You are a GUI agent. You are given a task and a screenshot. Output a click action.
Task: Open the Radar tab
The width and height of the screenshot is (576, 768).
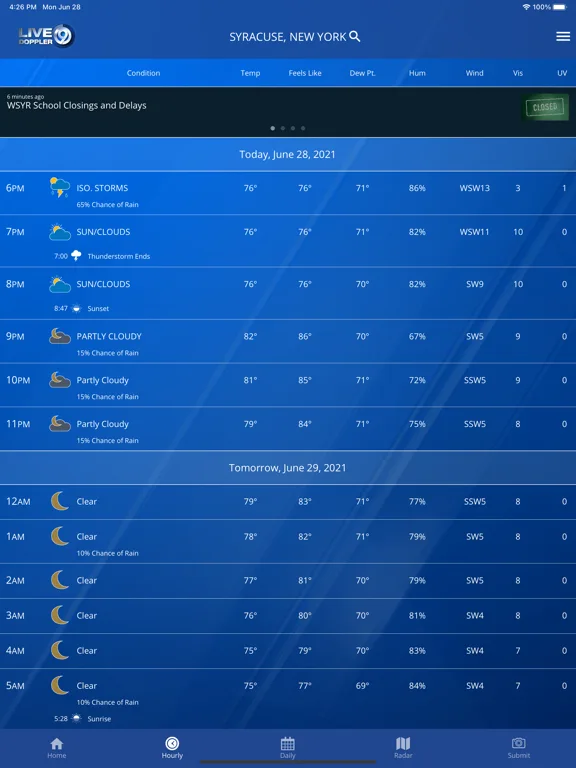click(x=403, y=747)
